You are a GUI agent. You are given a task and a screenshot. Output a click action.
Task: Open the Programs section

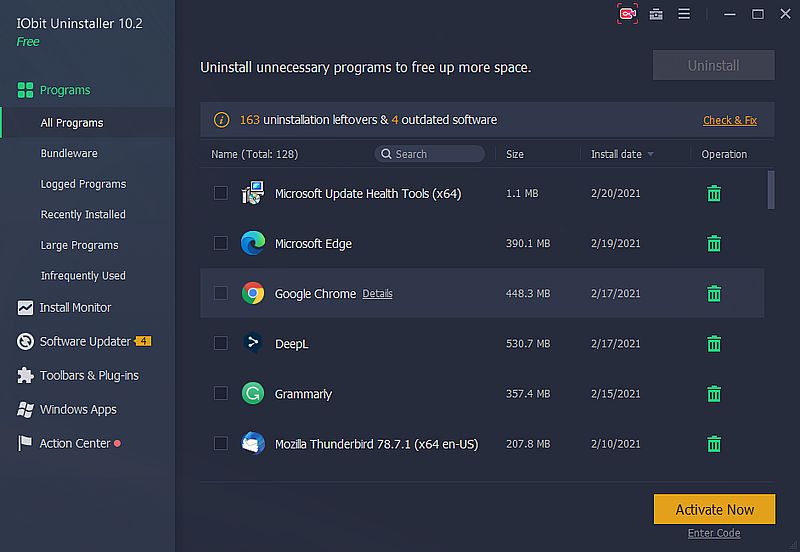click(x=65, y=90)
